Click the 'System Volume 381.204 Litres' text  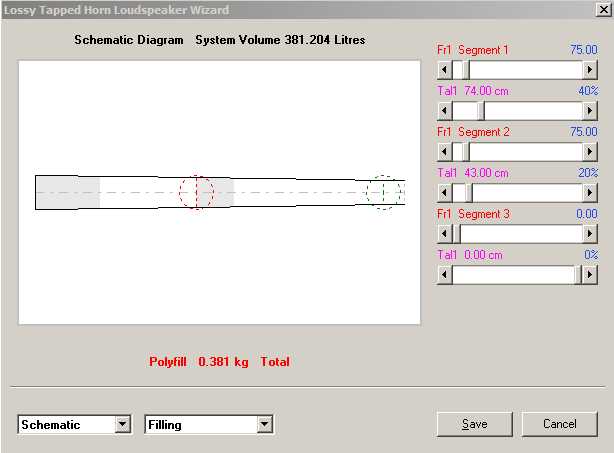[280, 40]
